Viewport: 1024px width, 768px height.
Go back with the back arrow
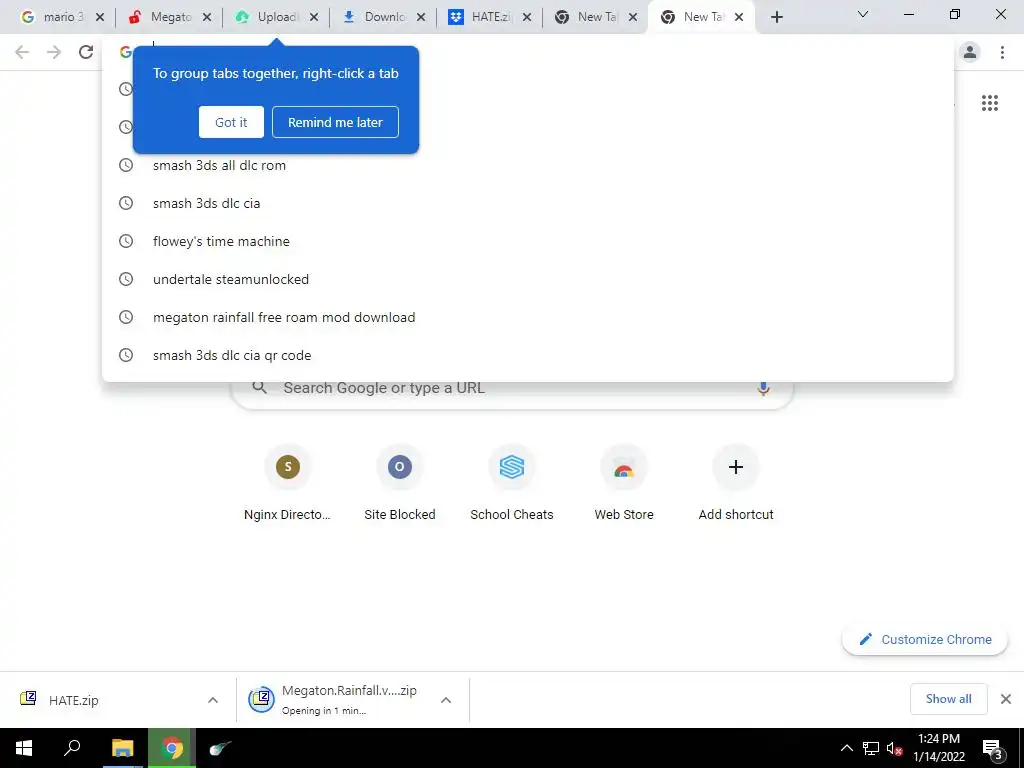pos(22,52)
